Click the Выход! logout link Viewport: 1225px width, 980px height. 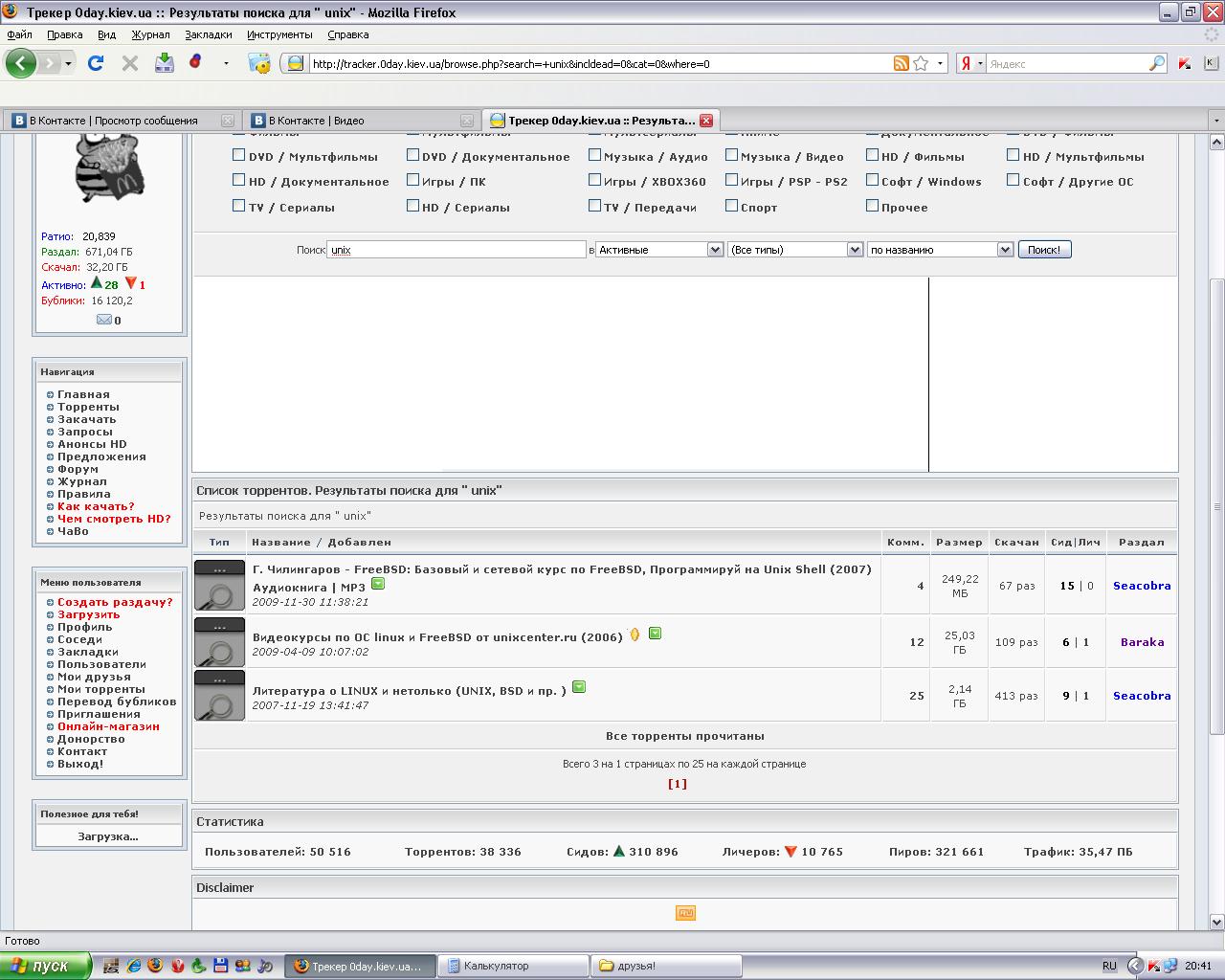point(80,764)
